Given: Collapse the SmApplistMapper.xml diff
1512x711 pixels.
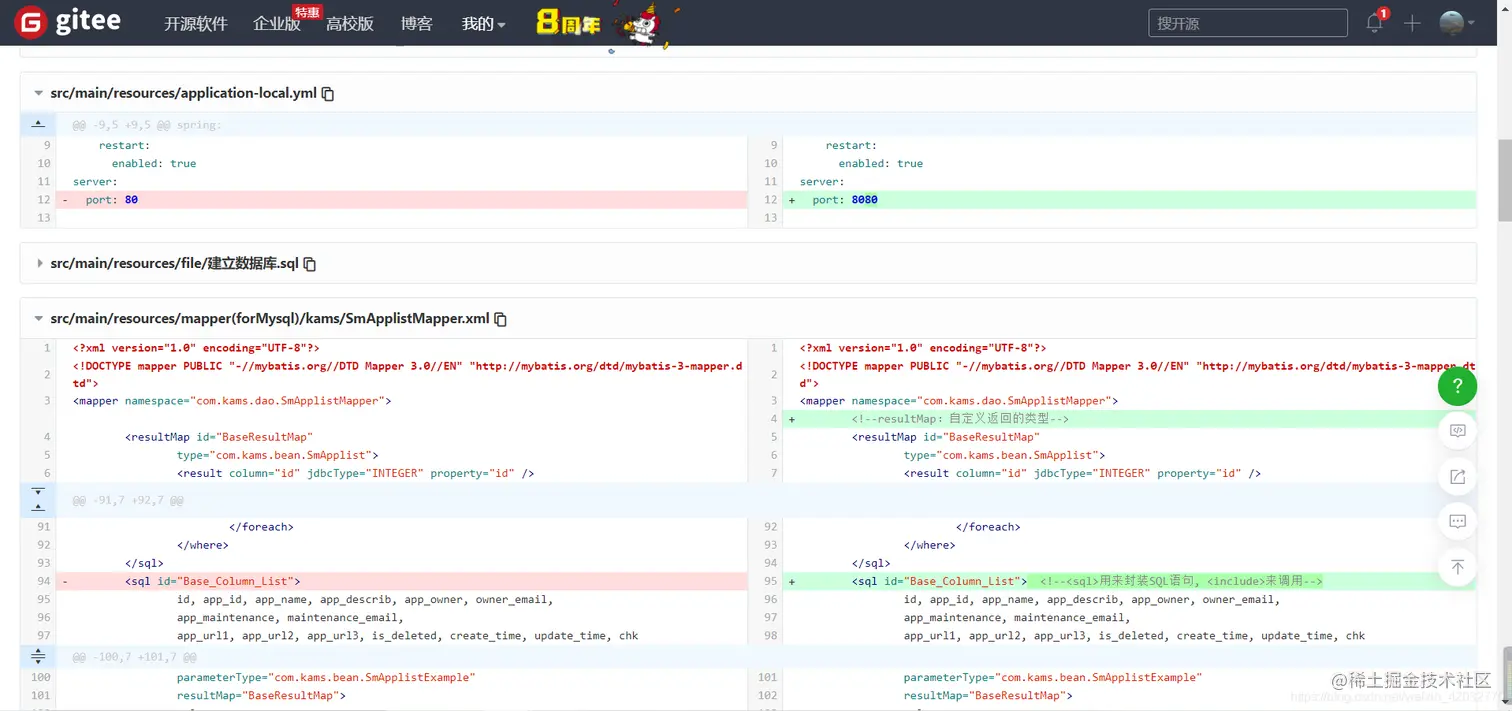Looking at the screenshot, I should tap(39, 318).
